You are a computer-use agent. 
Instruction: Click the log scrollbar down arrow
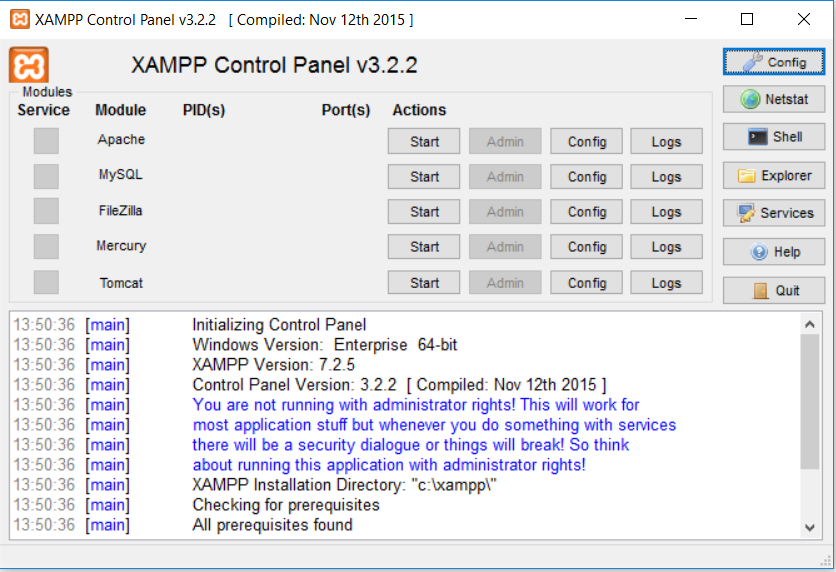coord(810,527)
